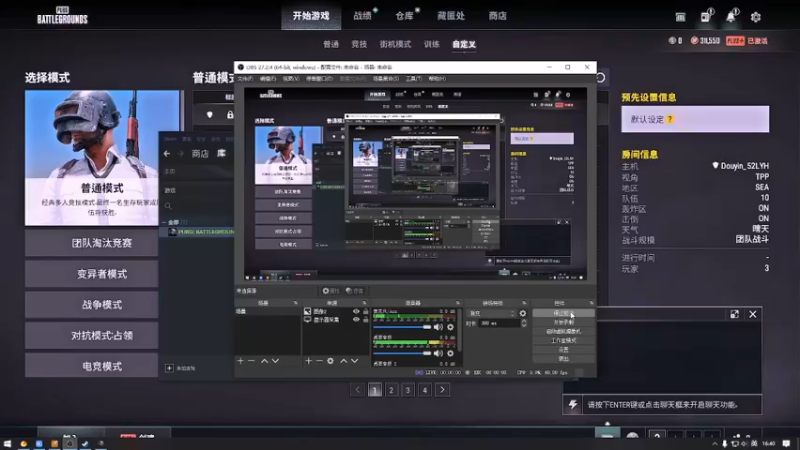The image size is (800, 450).
Task: Click the Steam library search icon
Action: pos(168,206)
